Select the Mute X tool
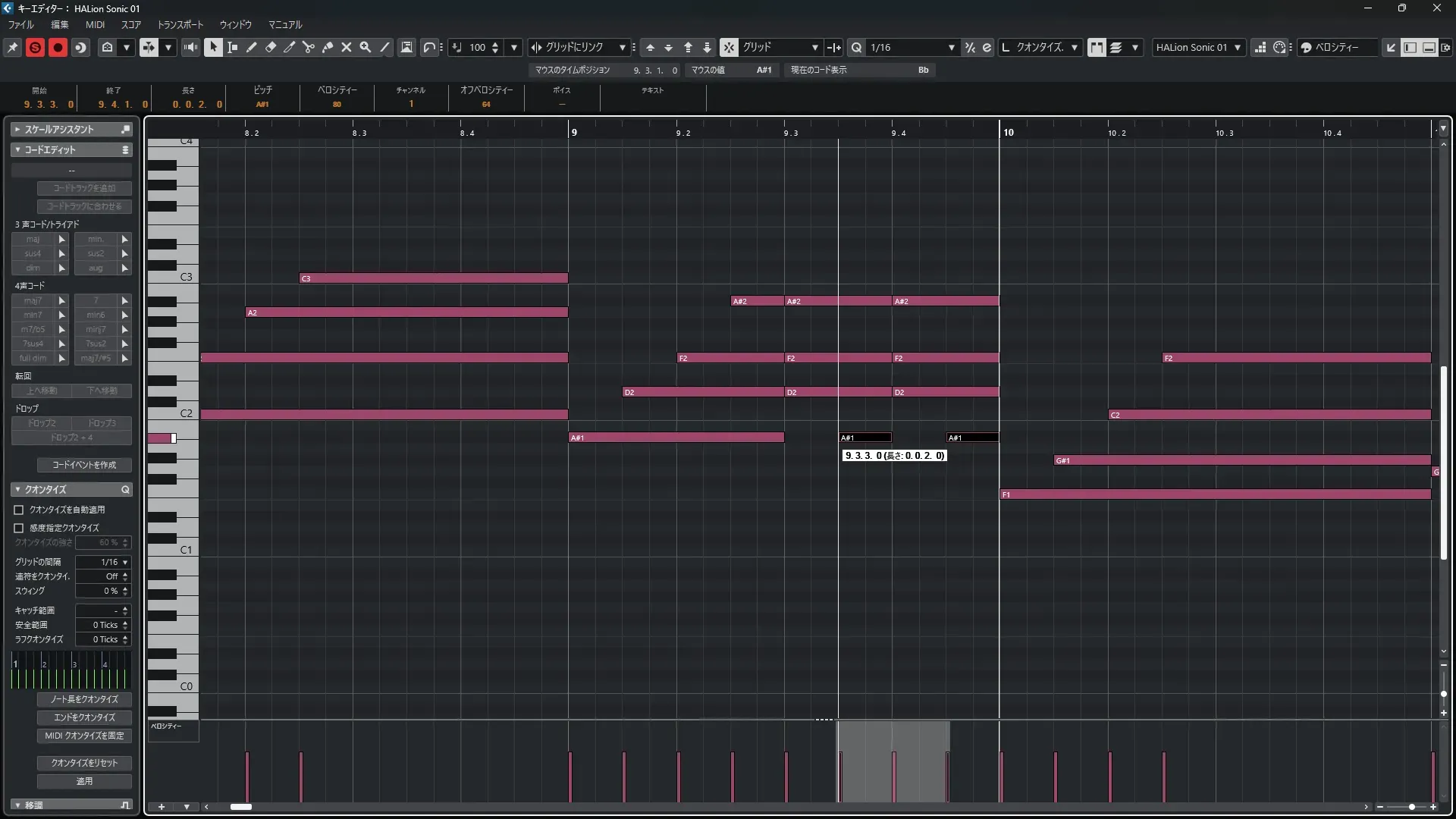Screen dimensions: 1456x819 pos(347,47)
